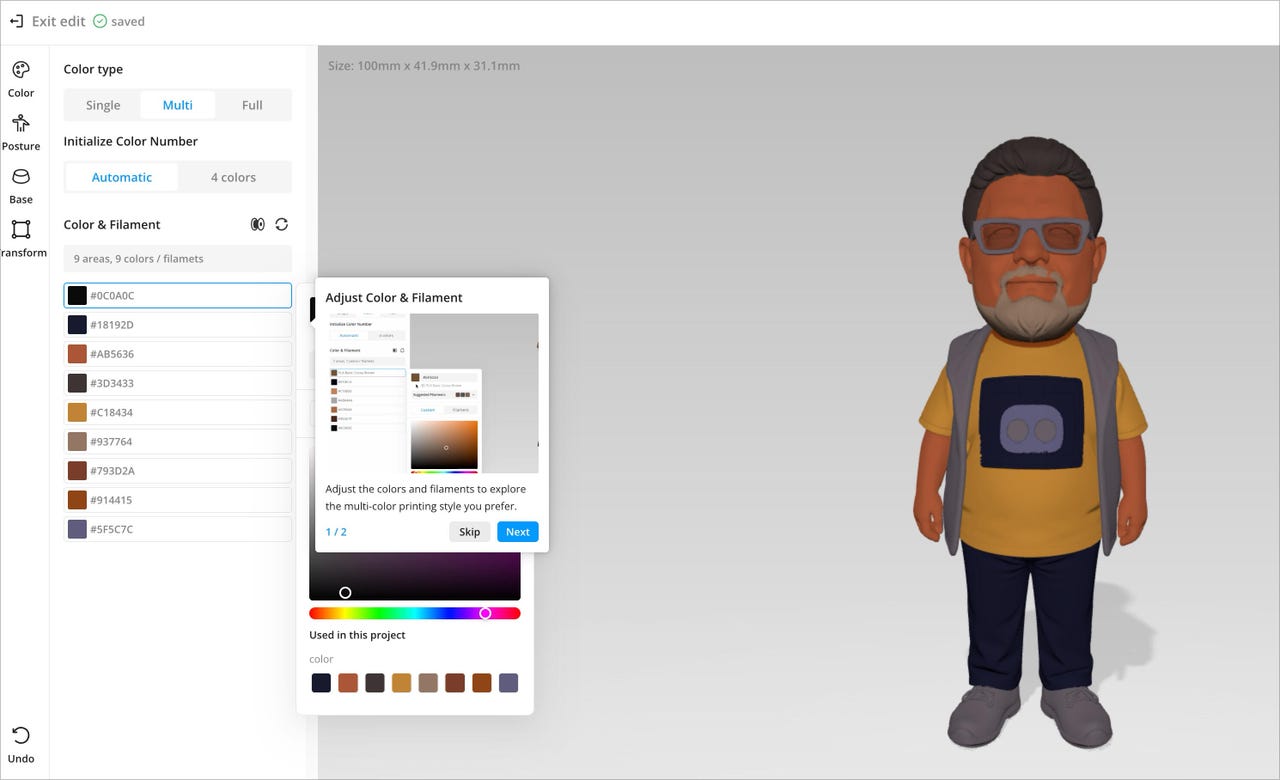Choose Automatic color number
The width and height of the screenshot is (1280, 780).
coord(122,177)
